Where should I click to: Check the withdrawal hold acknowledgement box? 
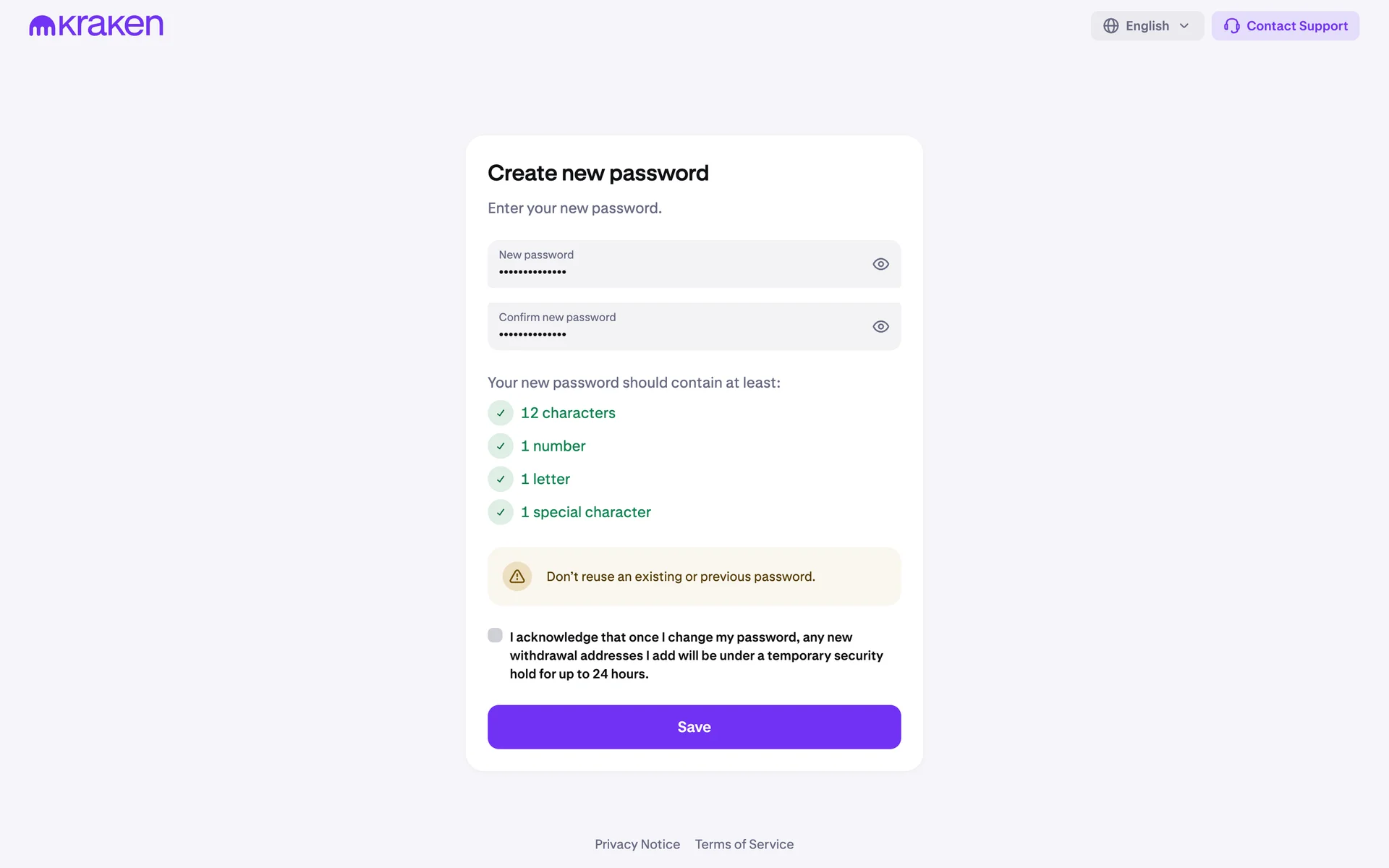pos(495,636)
